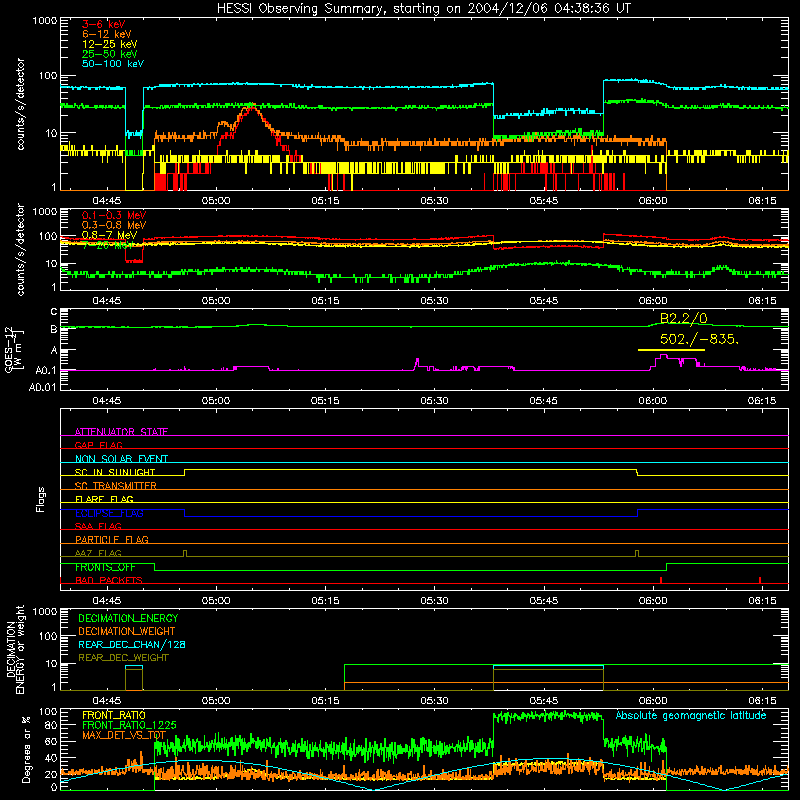Click the REAR_DEC_WEIGHT legend label
The image size is (800, 800).
[123, 658]
